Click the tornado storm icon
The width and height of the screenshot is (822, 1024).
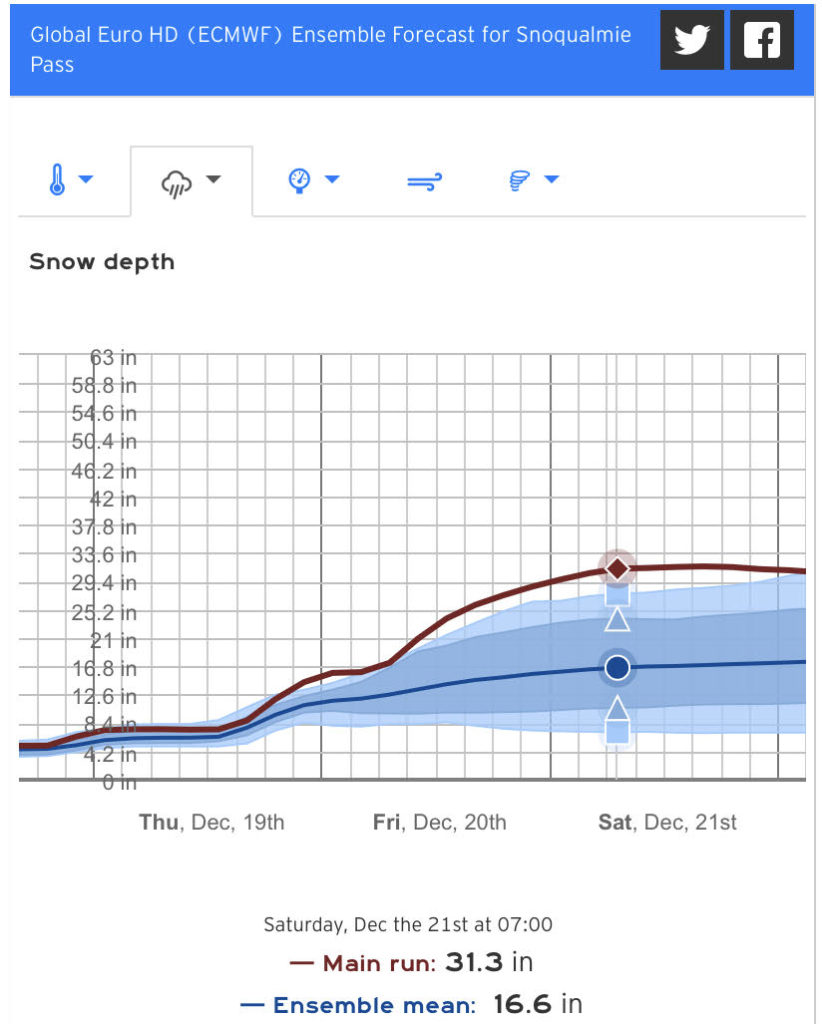tap(520, 180)
